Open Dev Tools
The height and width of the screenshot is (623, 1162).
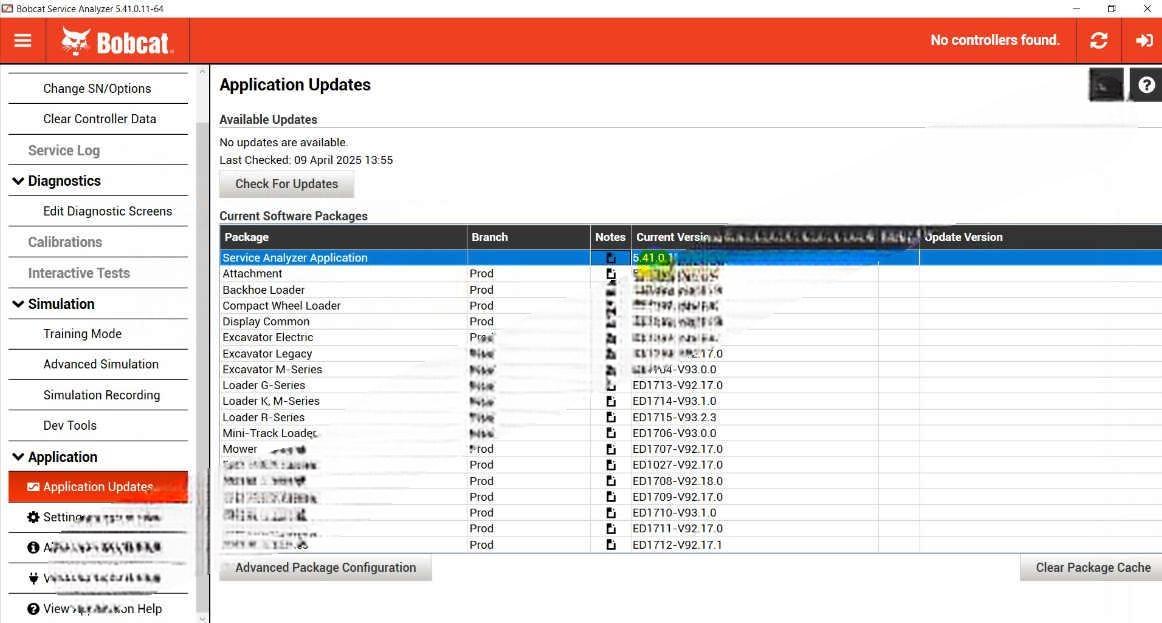pos(70,426)
